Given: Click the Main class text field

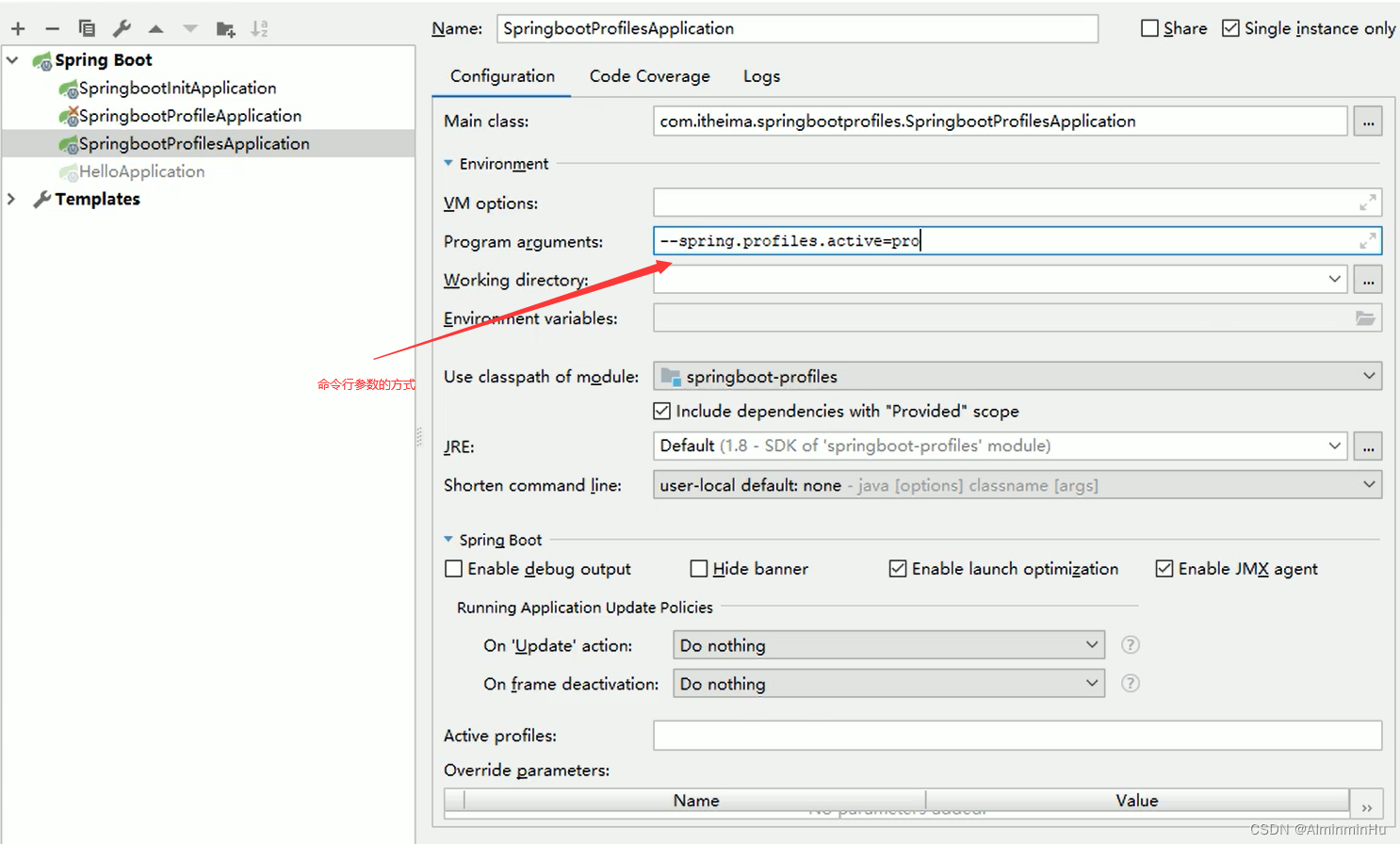Looking at the screenshot, I should (1000, 121).
